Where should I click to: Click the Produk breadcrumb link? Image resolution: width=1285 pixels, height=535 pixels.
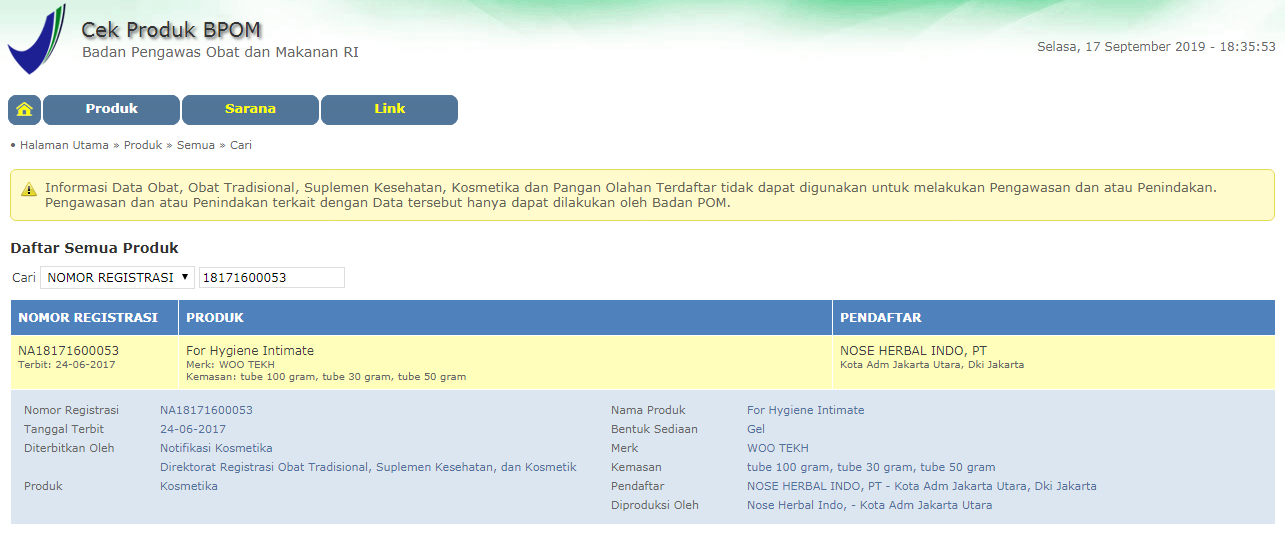tap(143, 145)
